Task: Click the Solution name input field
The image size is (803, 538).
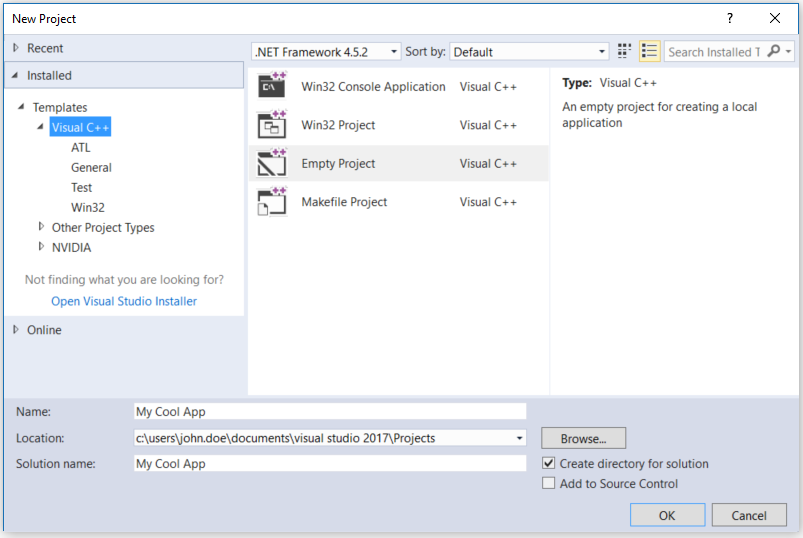Action: tap(330, 463)
